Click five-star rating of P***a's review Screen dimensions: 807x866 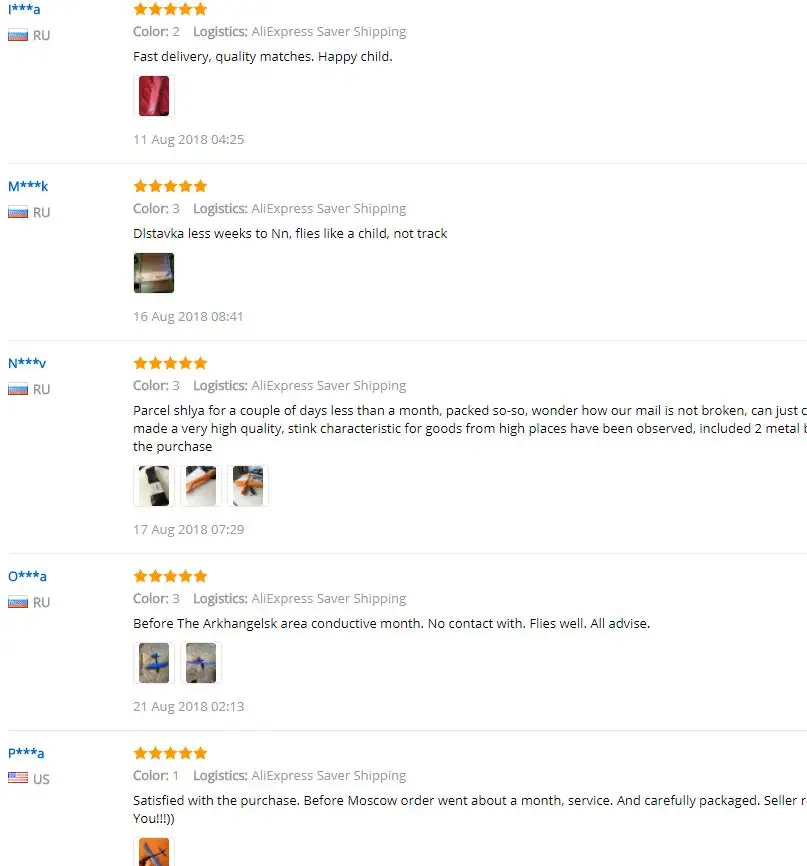[x=170, y=753]
